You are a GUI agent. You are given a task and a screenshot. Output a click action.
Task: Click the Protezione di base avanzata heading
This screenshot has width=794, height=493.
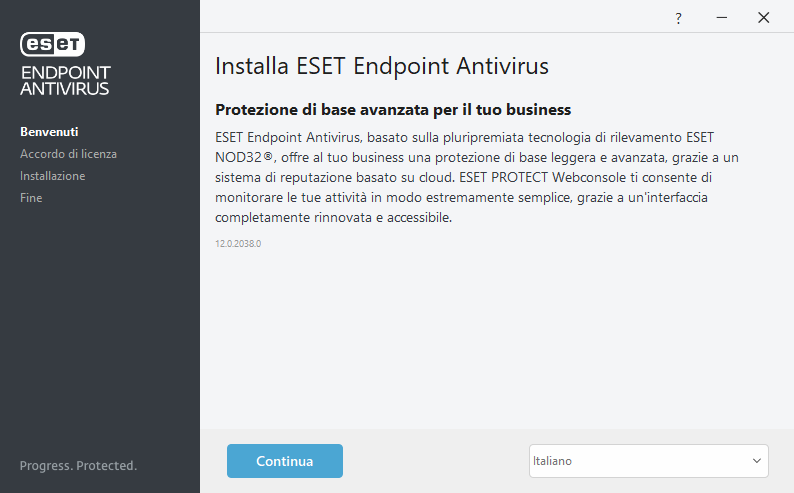(393, 109)
